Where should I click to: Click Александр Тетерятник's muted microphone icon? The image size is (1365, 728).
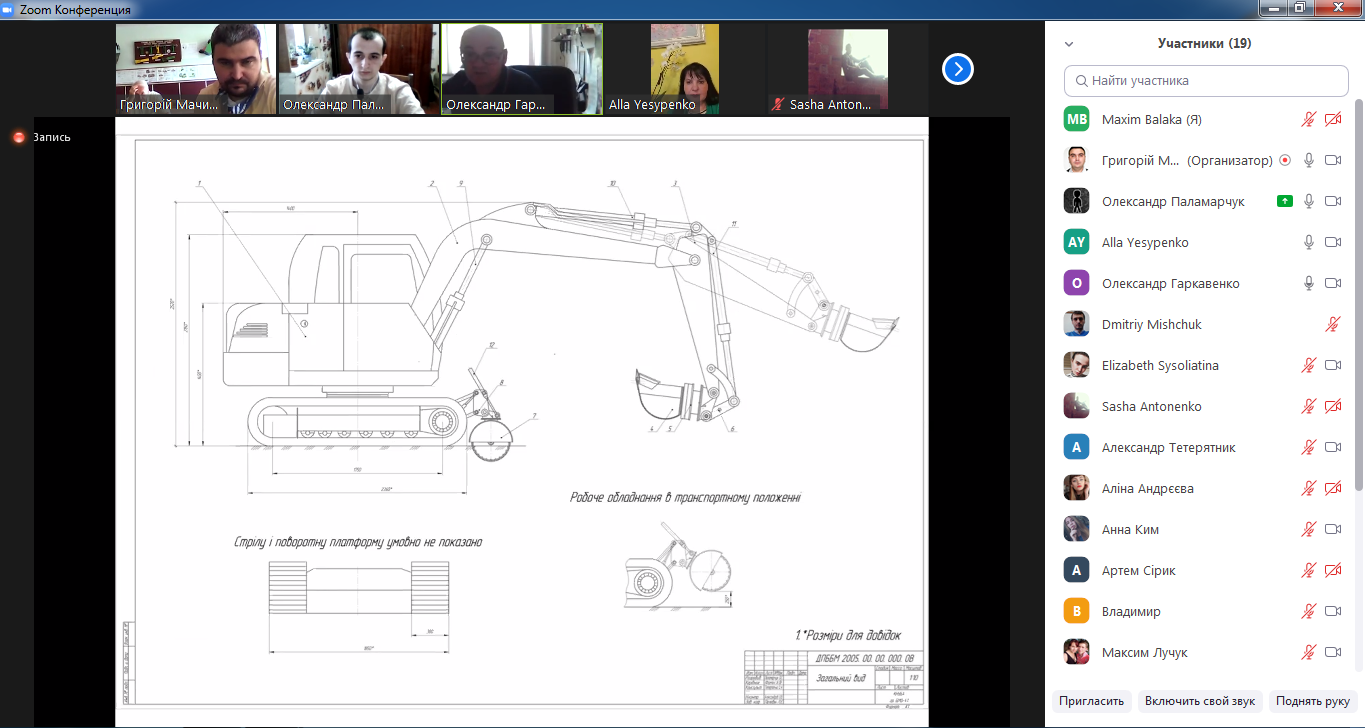click(1308, 447)
